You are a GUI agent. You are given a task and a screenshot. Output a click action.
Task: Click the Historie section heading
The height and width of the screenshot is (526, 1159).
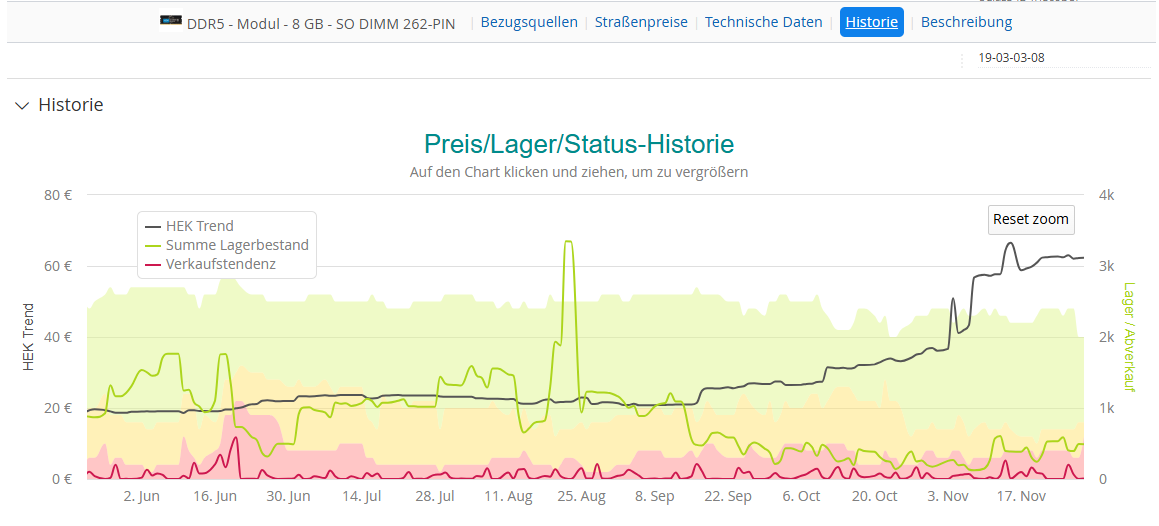[70, 105]
